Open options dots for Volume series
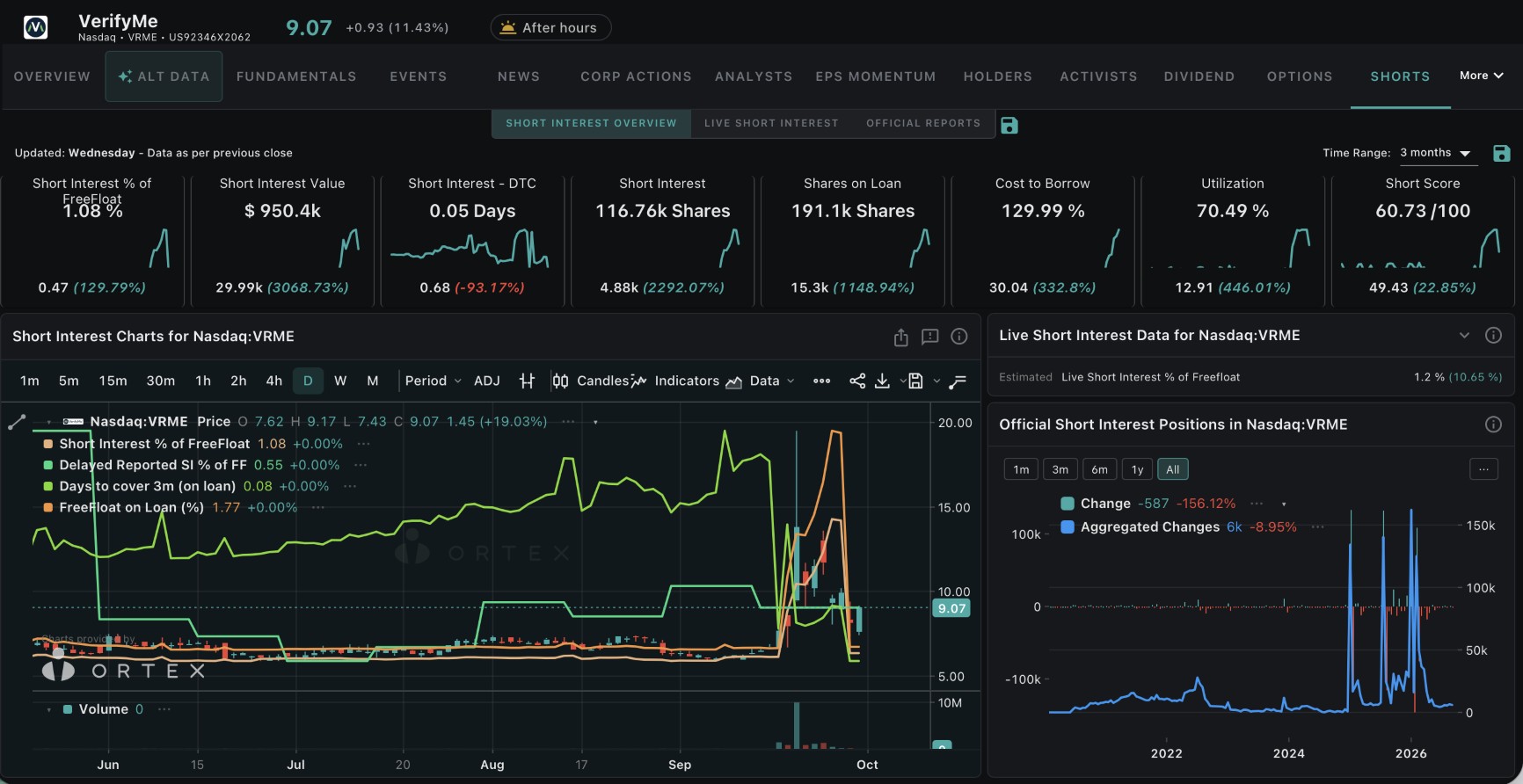 point(164,709)
